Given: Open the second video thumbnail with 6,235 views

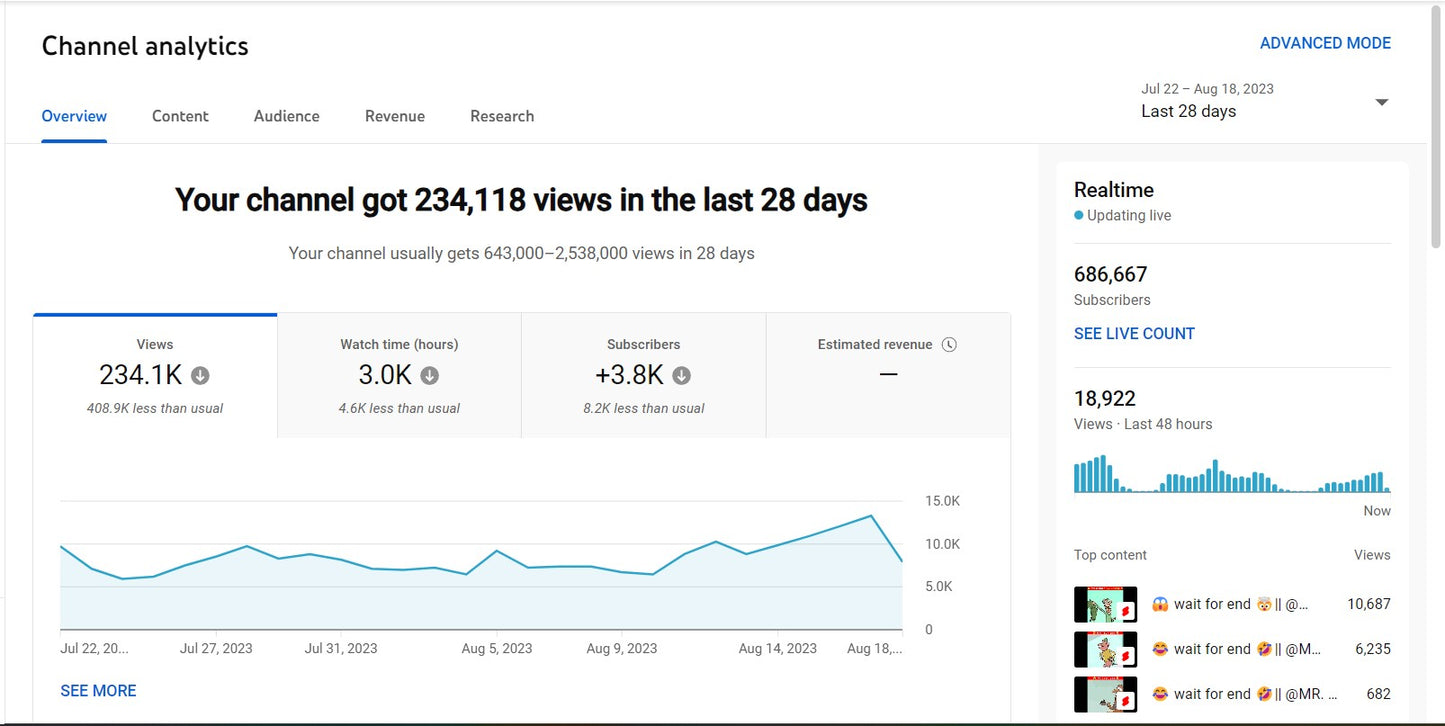Looking at the screenshot, I should click(1105, 649).
